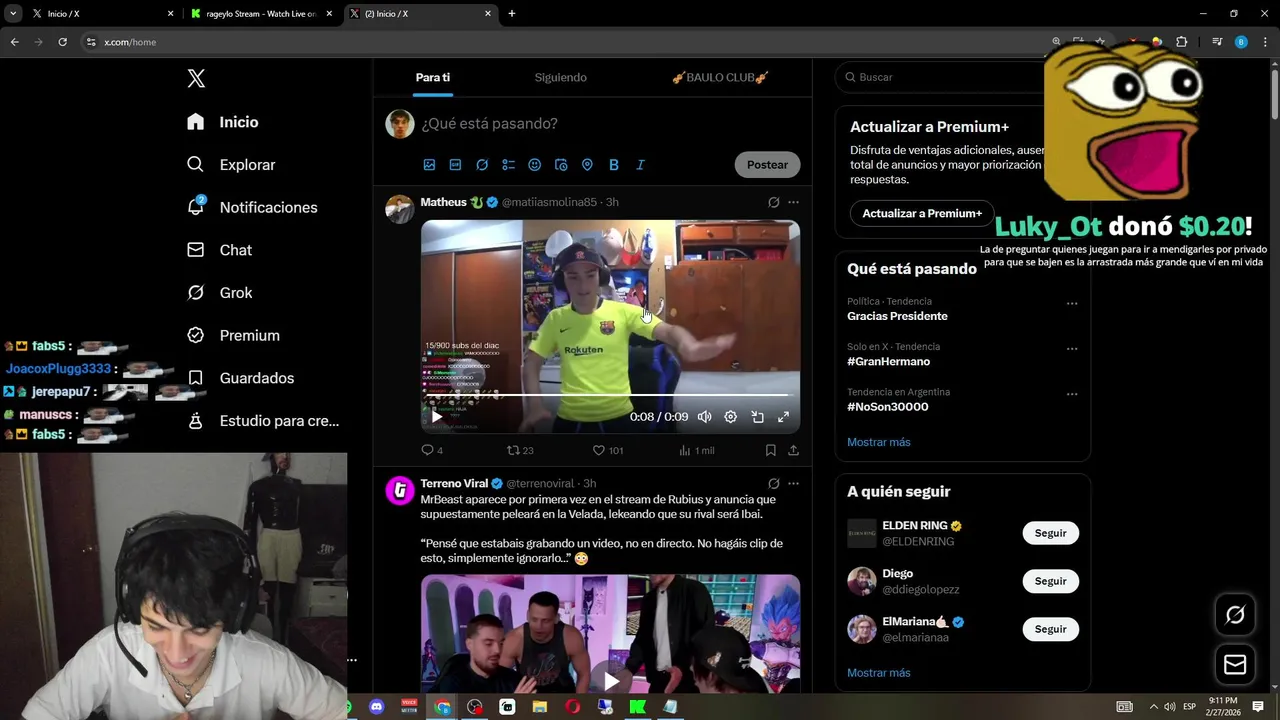This screenshot has width=1280, height=720.
Task: Open Grok in the sidebar
Action: 219,293
